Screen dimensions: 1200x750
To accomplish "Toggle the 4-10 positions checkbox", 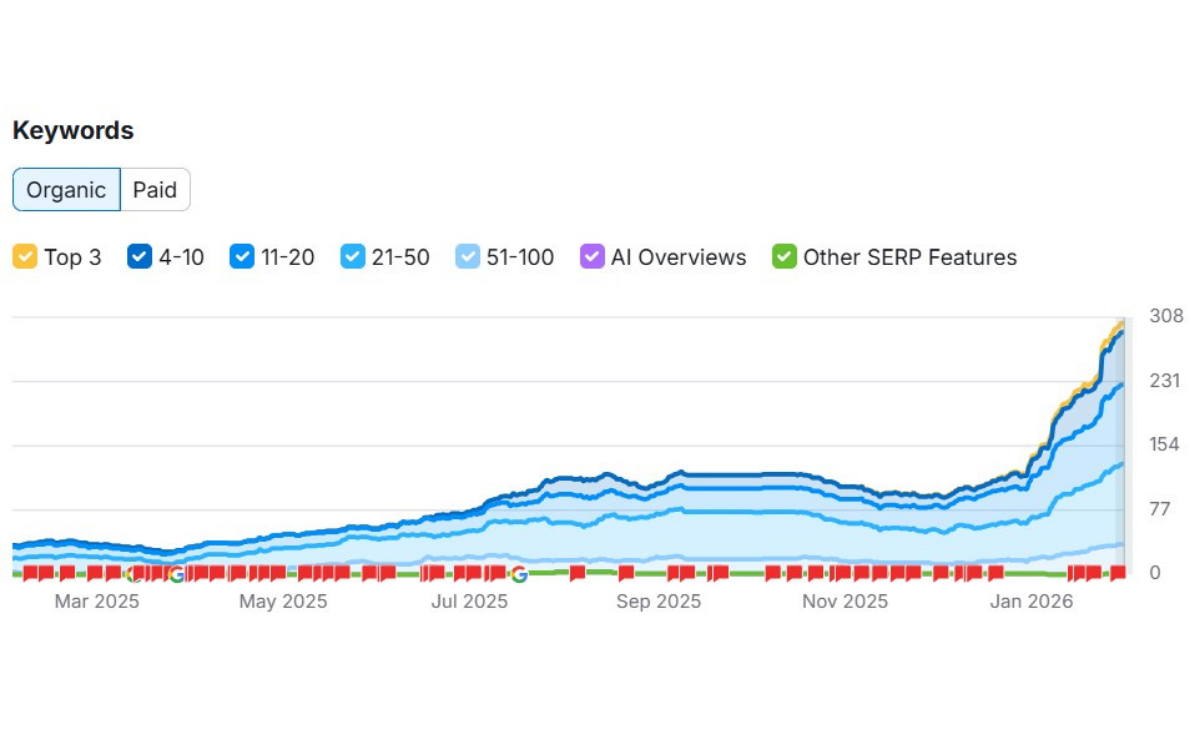I will tap(139, 257).
